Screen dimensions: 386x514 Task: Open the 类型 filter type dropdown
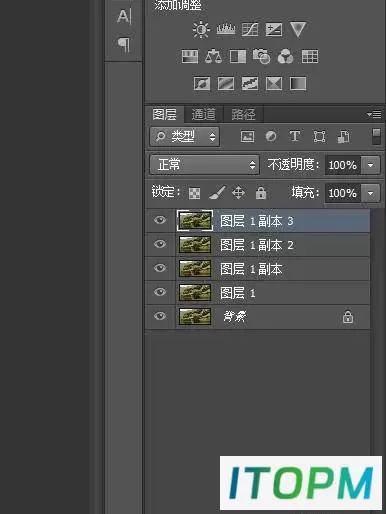184,136
